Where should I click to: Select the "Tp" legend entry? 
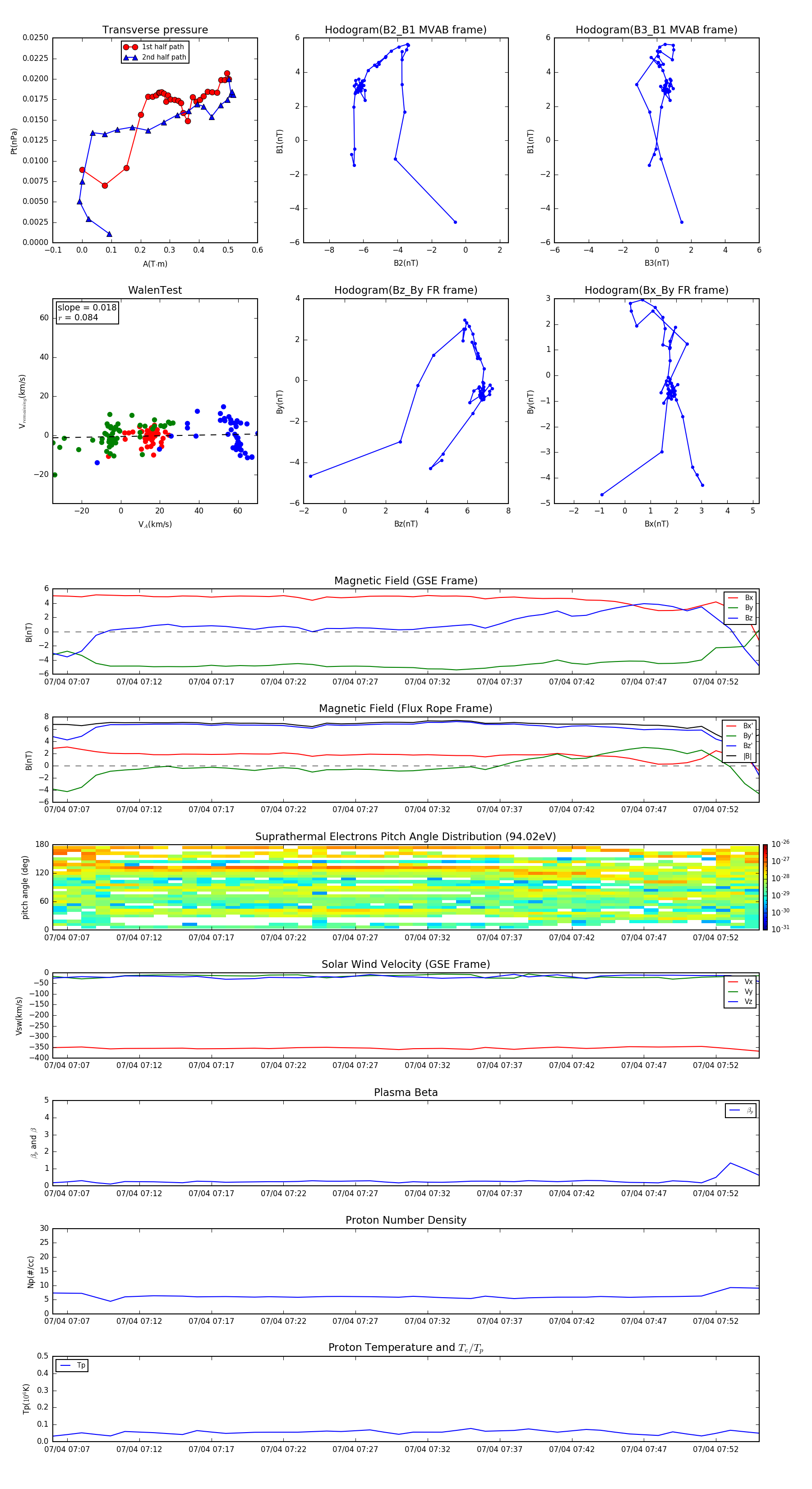73,1365
